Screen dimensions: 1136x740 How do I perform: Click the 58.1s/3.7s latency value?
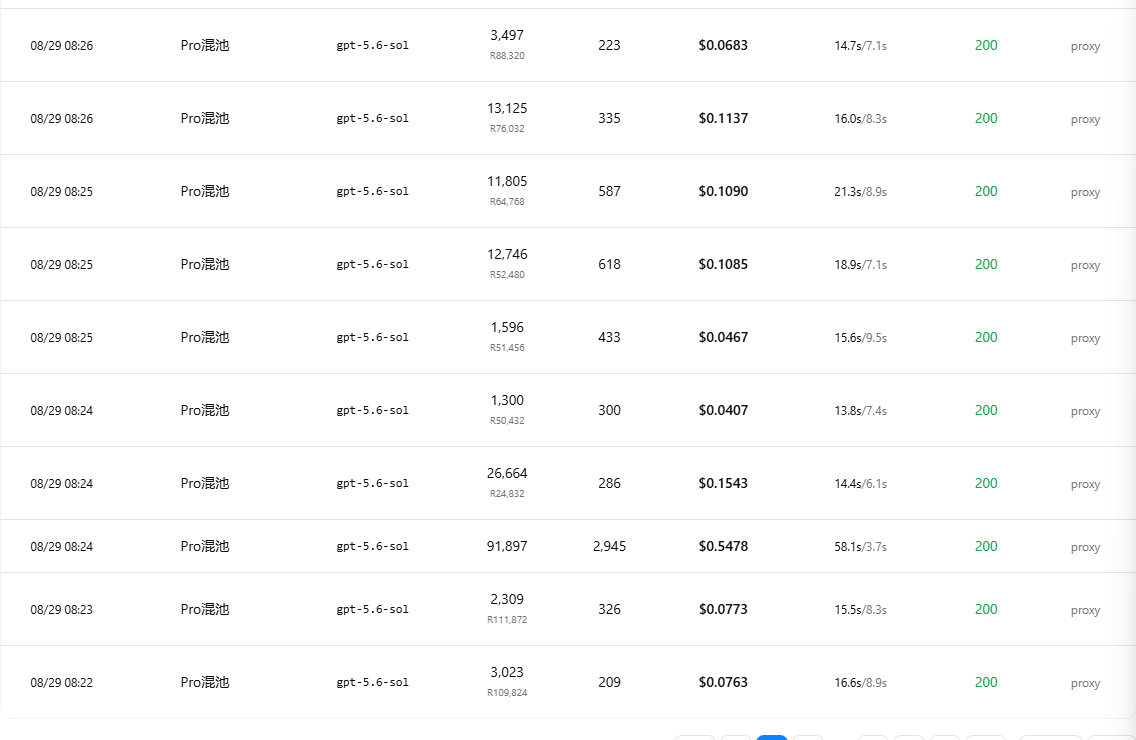[x=861, y=546]
